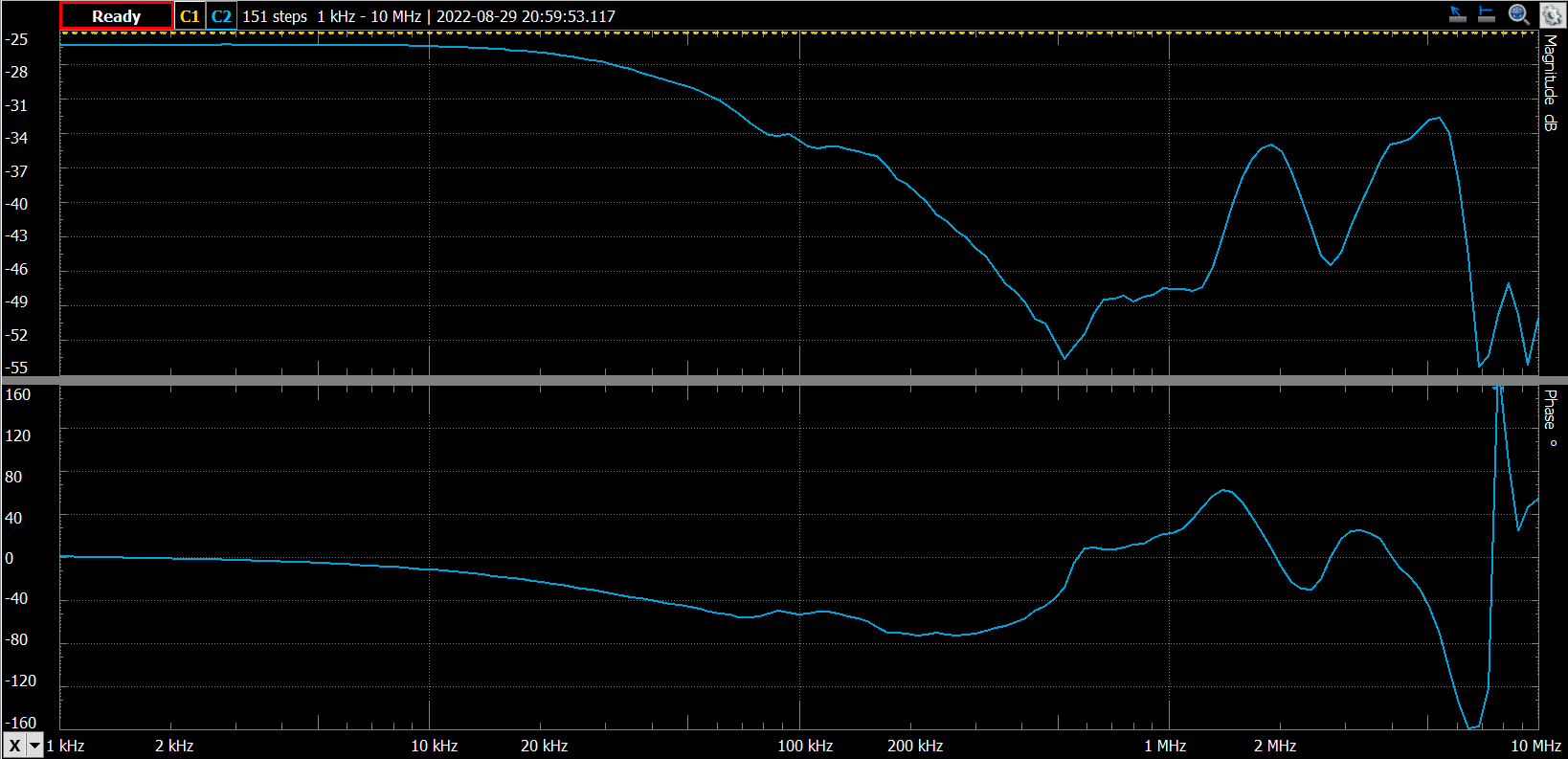1568x759 pixels.
Task: Click the 151 steps sweep info text
Action: (275, 16)
